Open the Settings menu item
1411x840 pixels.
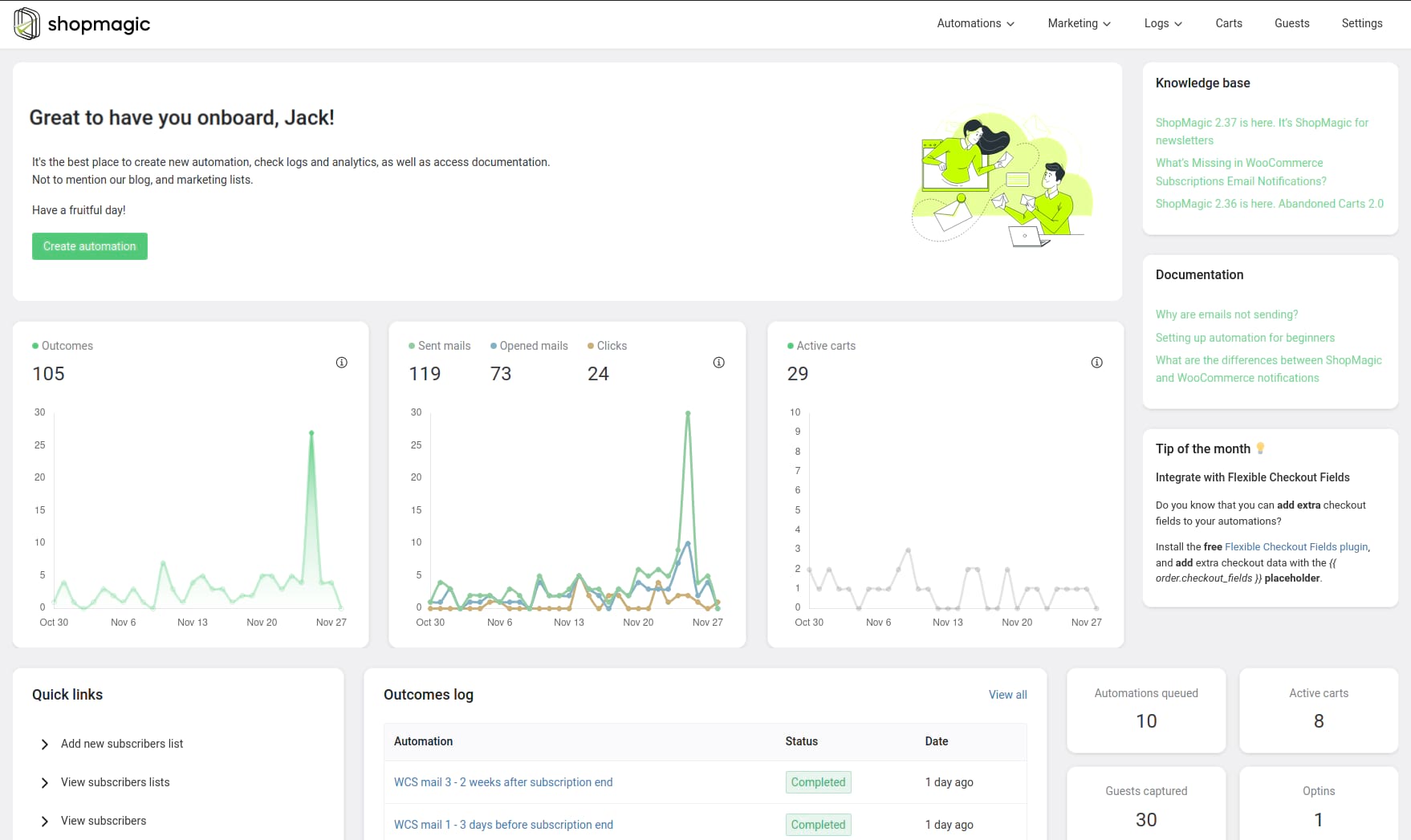point(1361,23)
